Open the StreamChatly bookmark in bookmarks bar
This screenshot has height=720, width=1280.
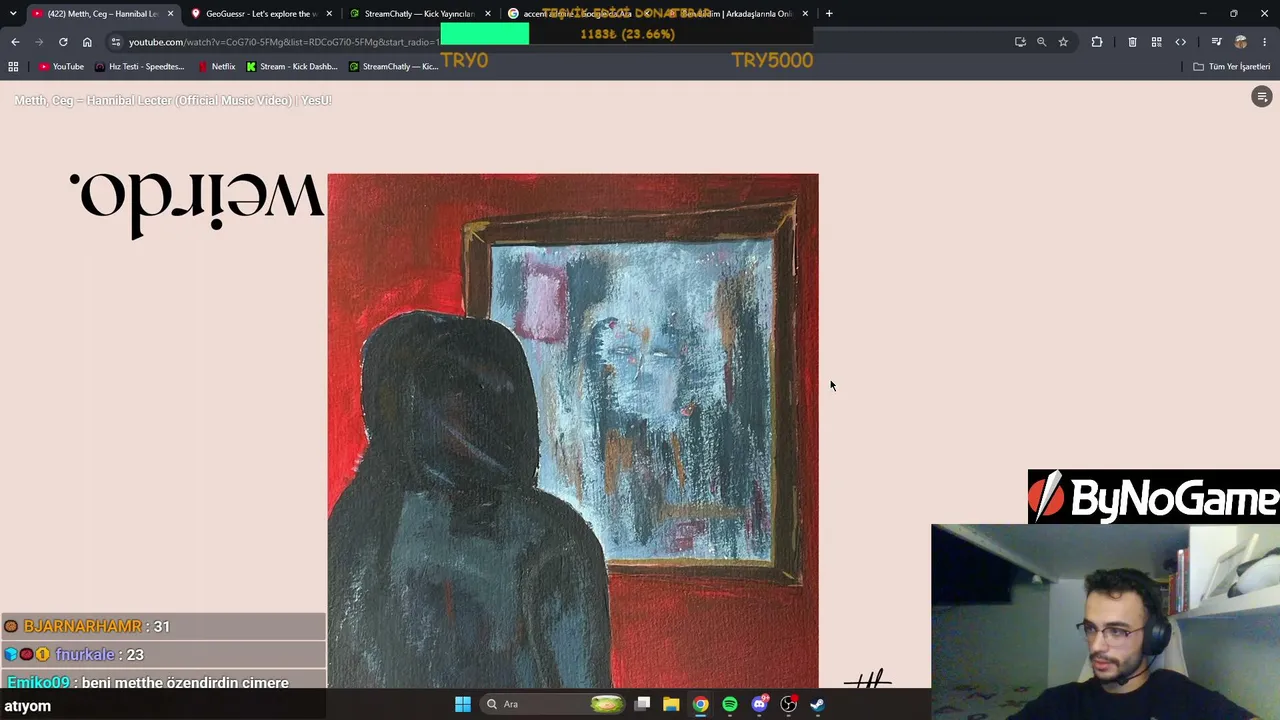click(x=394, y=67)
